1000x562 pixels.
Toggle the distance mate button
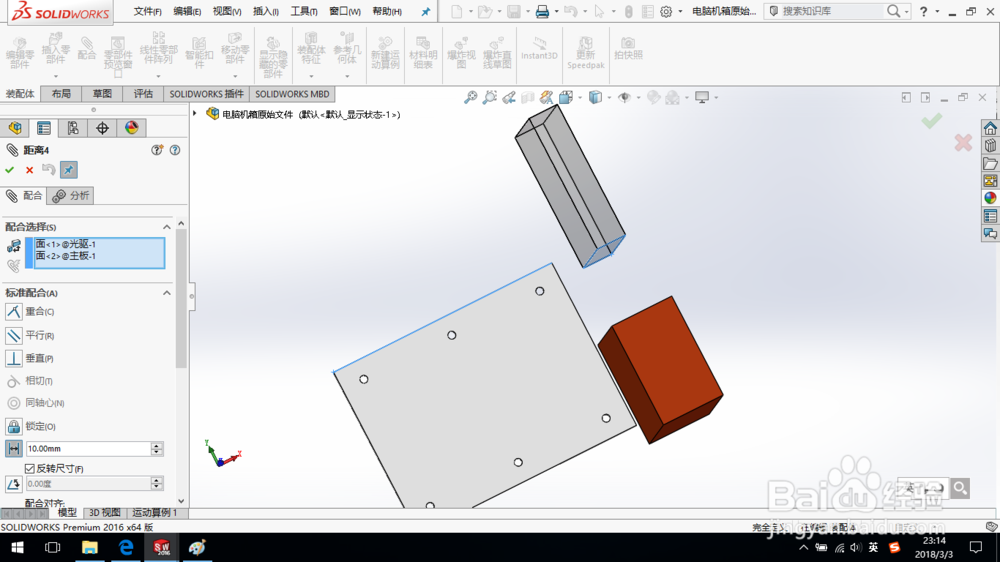pyautogui.click(x=13, y=448)
